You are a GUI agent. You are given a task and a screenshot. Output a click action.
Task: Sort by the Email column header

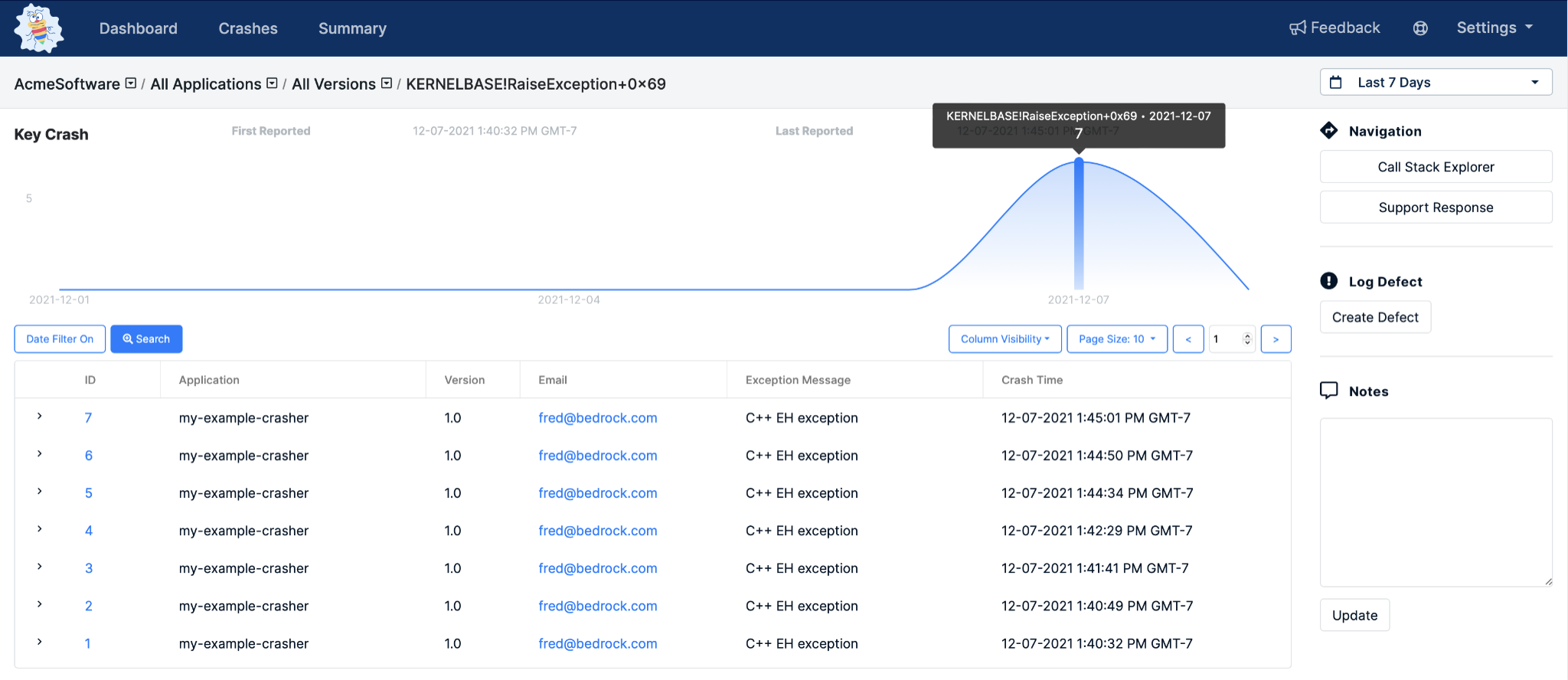click(553, 379)
